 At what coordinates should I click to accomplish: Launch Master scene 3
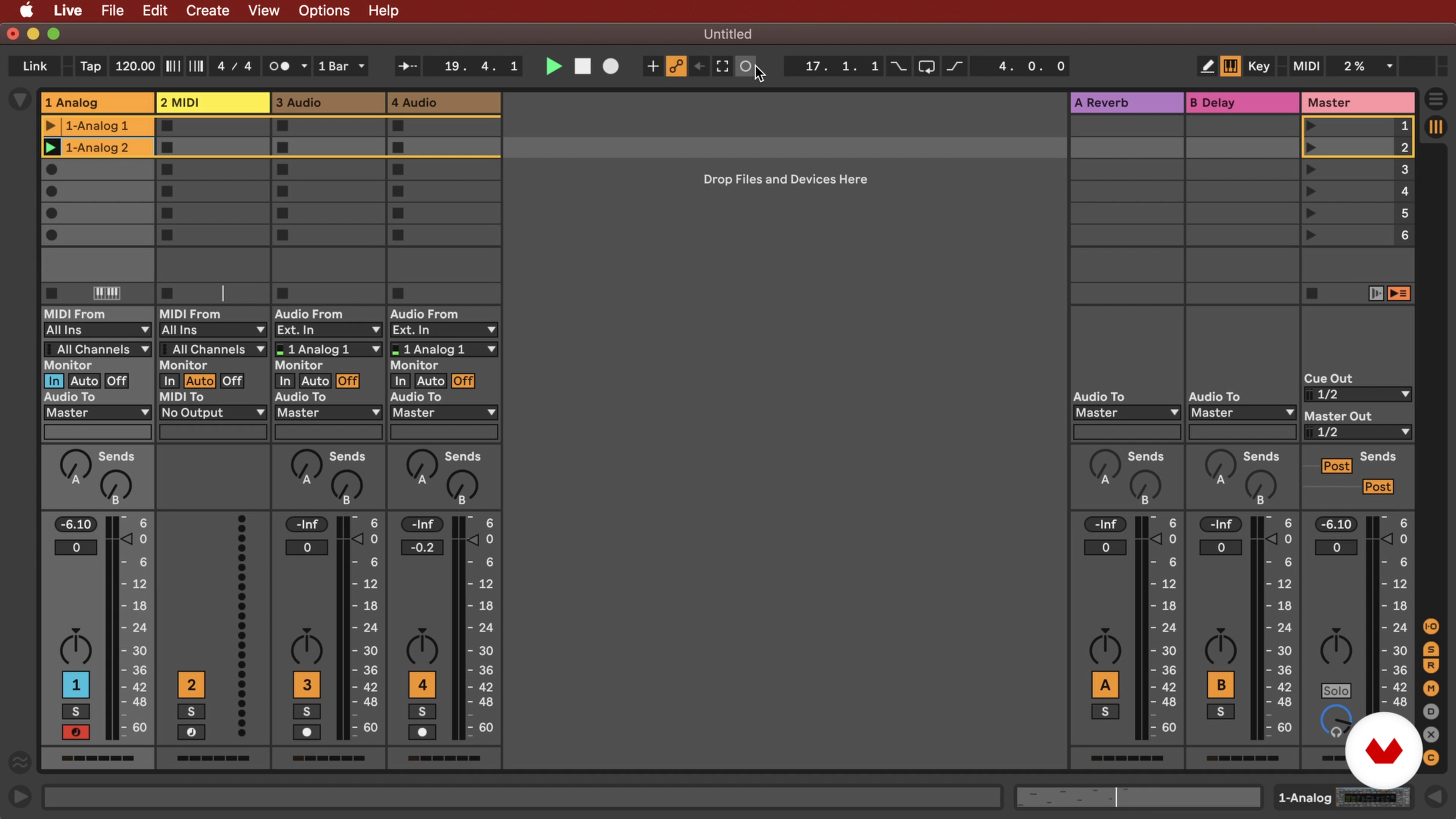[1311, 169]
